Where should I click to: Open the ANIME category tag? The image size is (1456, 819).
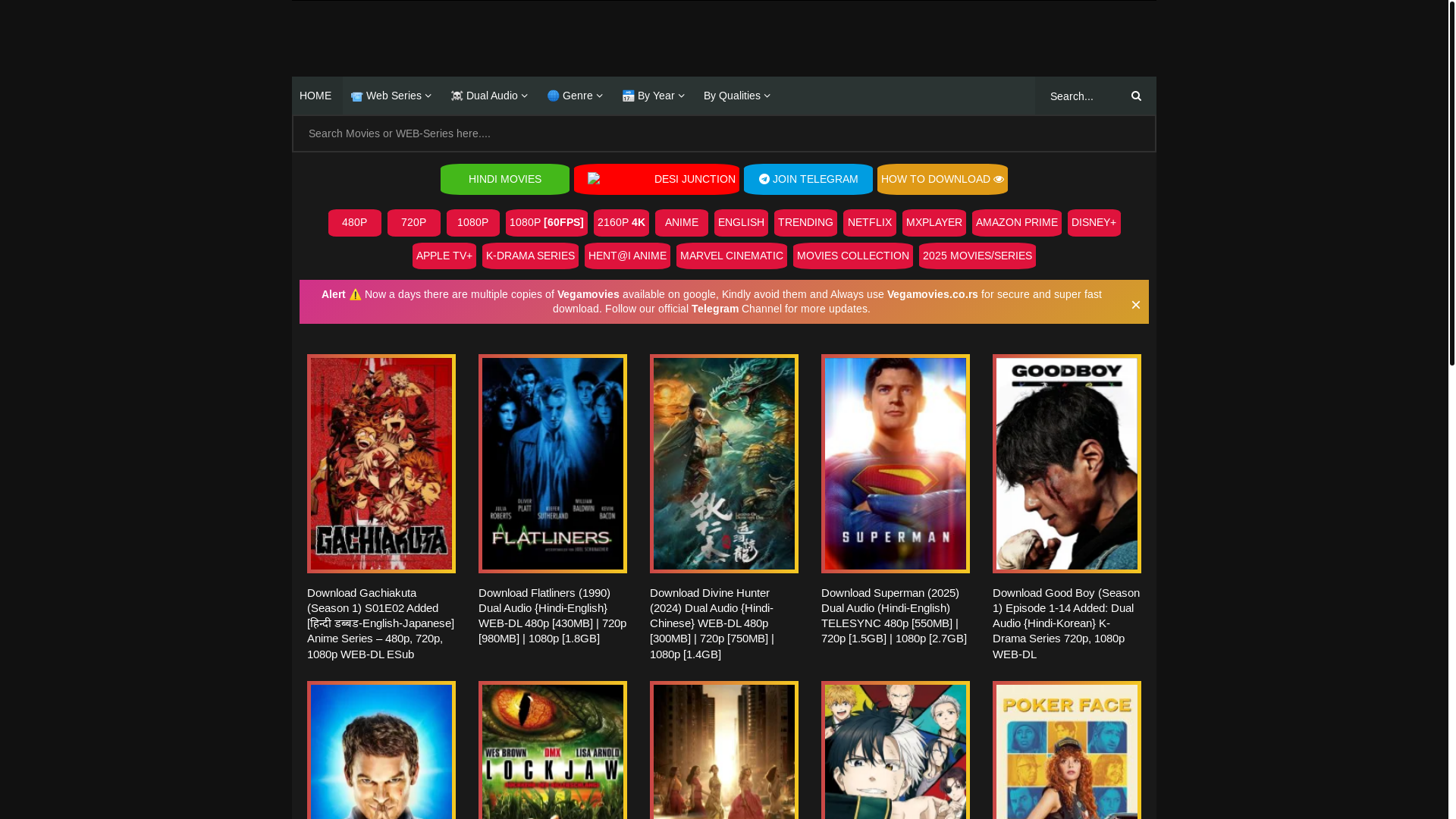[682, 223]
